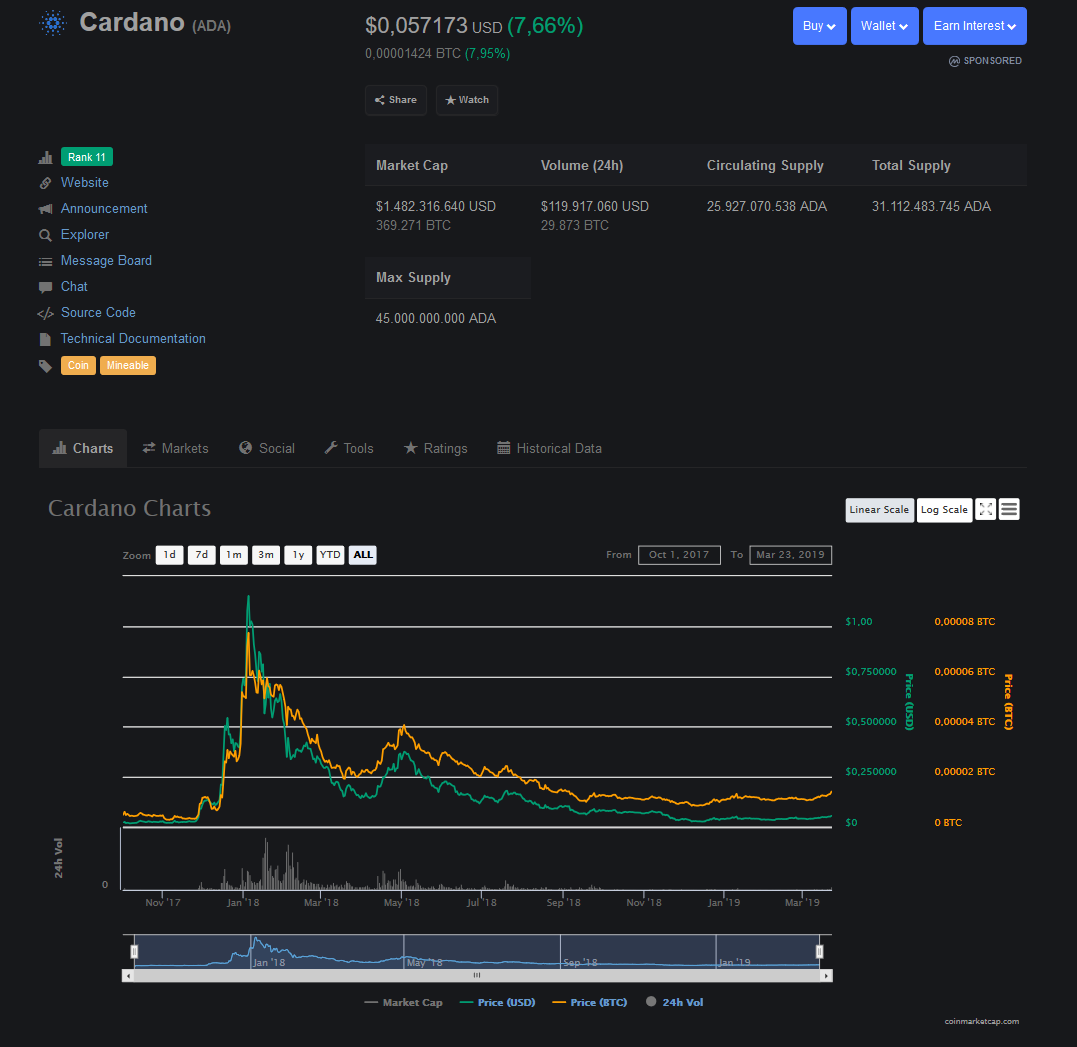Set chart zoom to 7d

pyautogui.click(x=202, y=555)
